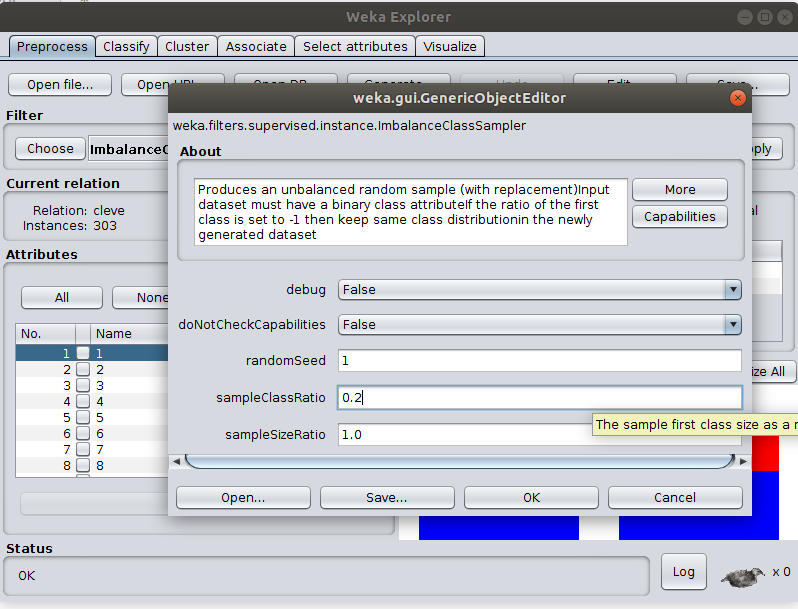The height and width of the screenshot is (609, 798).
Task: Select All attributes button
Action: [x=62, y=298]
